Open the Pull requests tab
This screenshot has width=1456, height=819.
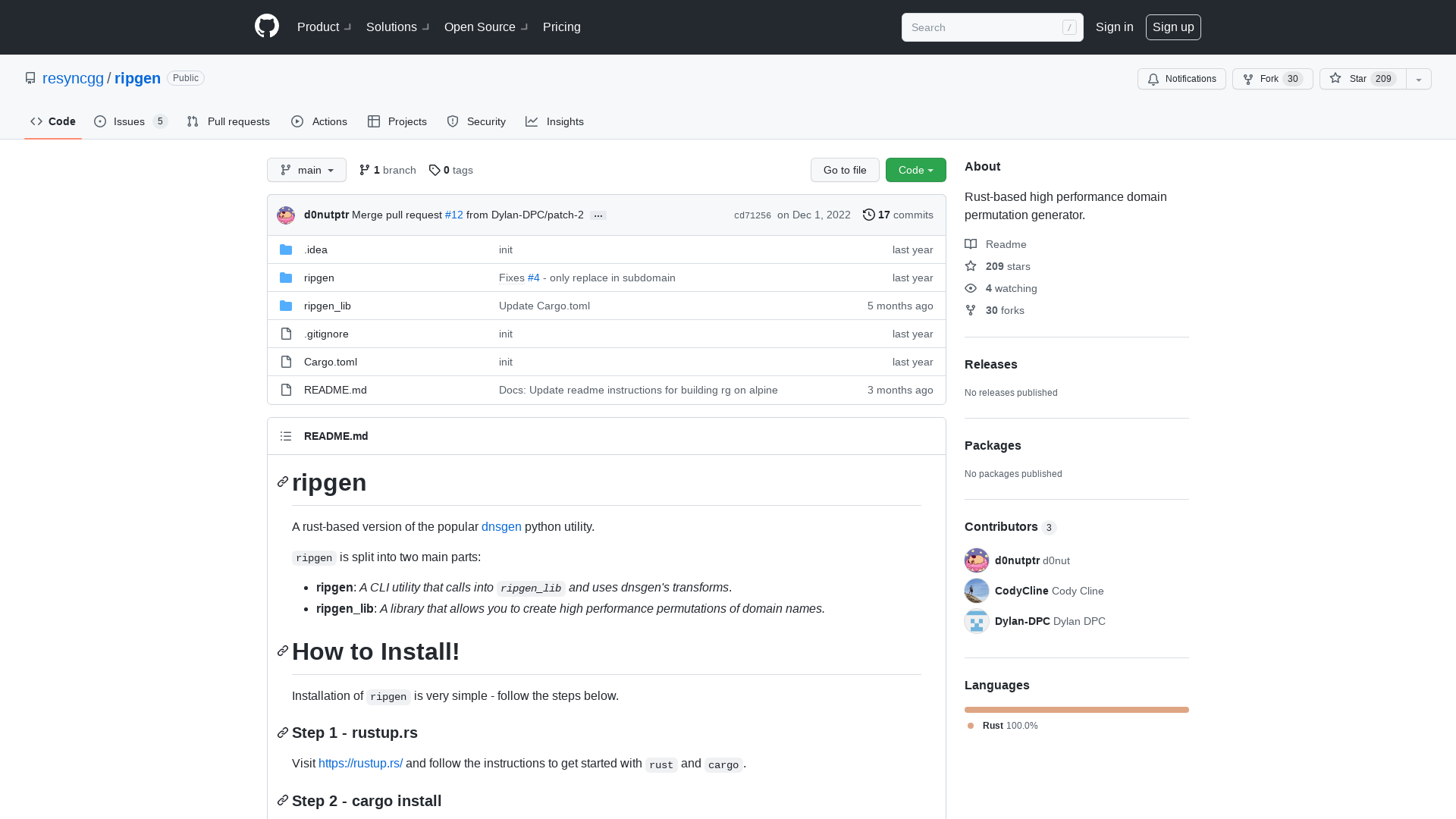[228, 121]
